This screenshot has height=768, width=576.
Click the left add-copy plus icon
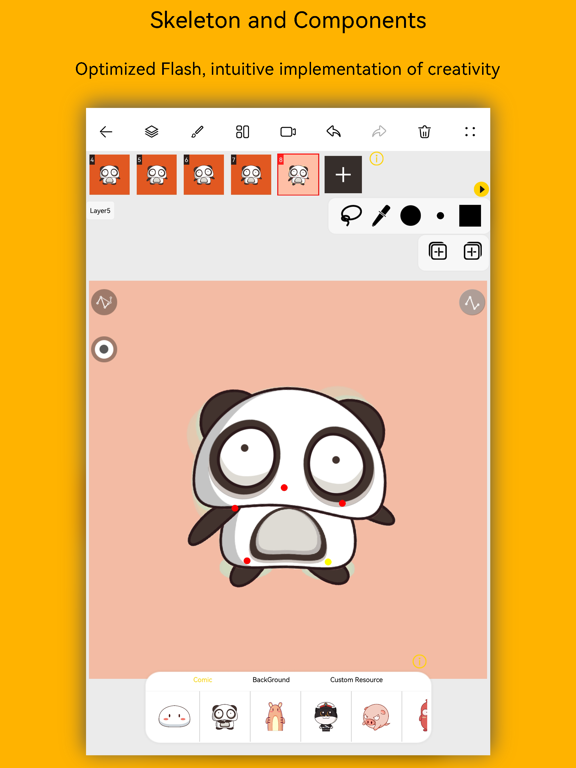pyautogui.click(x=438, y=252)
